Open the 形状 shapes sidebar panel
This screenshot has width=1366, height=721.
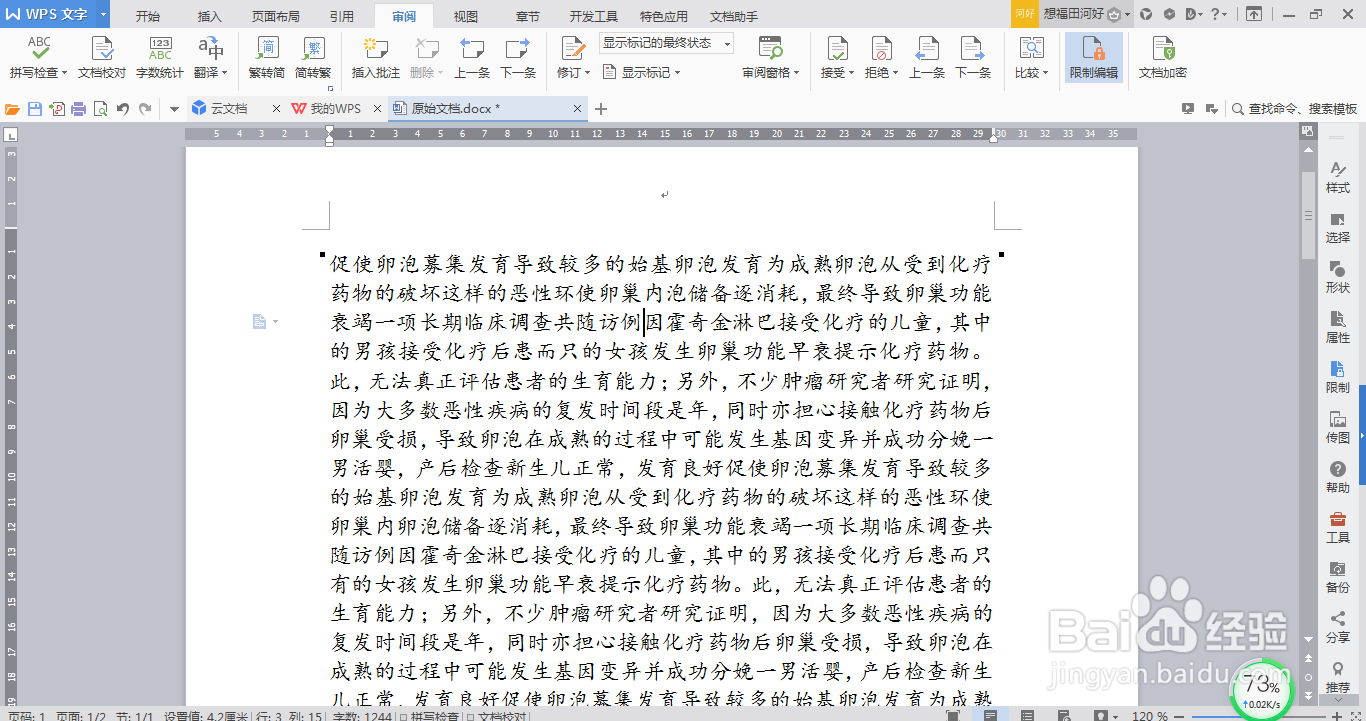click(1337, 278)
